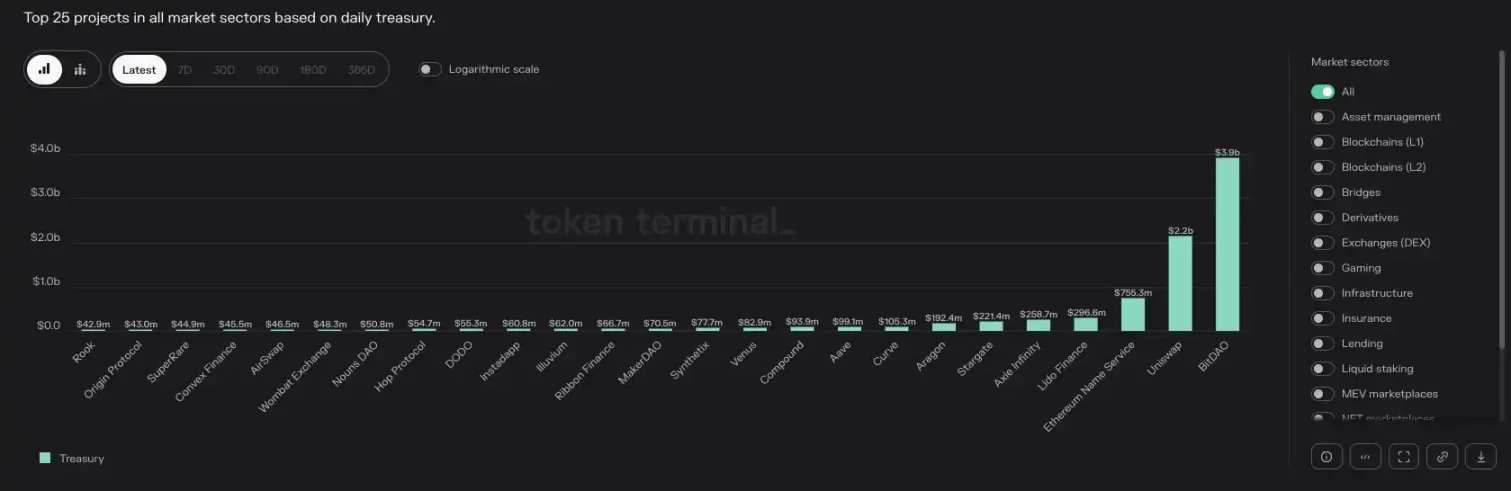This screenshot has width=1511, height=491.
Task: Toggle the Lending sector filter
Action: [1323, 344]
